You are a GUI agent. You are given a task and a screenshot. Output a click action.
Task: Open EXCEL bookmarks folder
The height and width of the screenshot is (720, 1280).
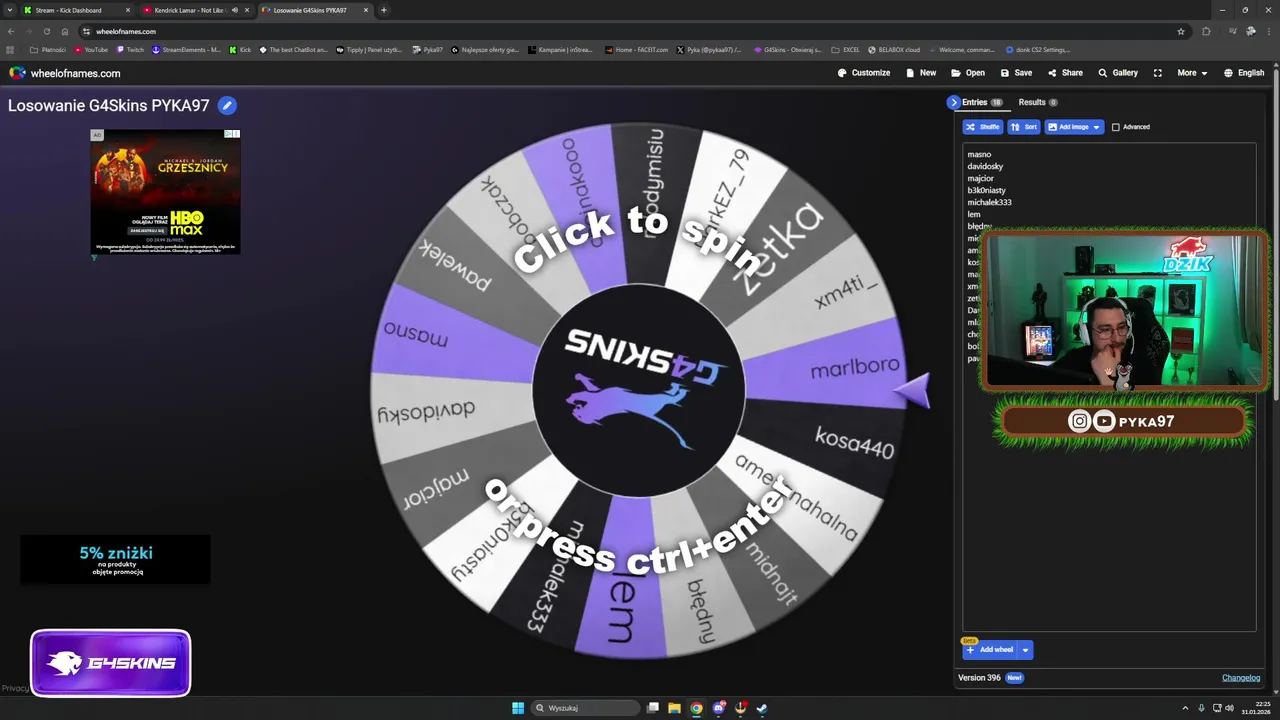tap(846, 49)
